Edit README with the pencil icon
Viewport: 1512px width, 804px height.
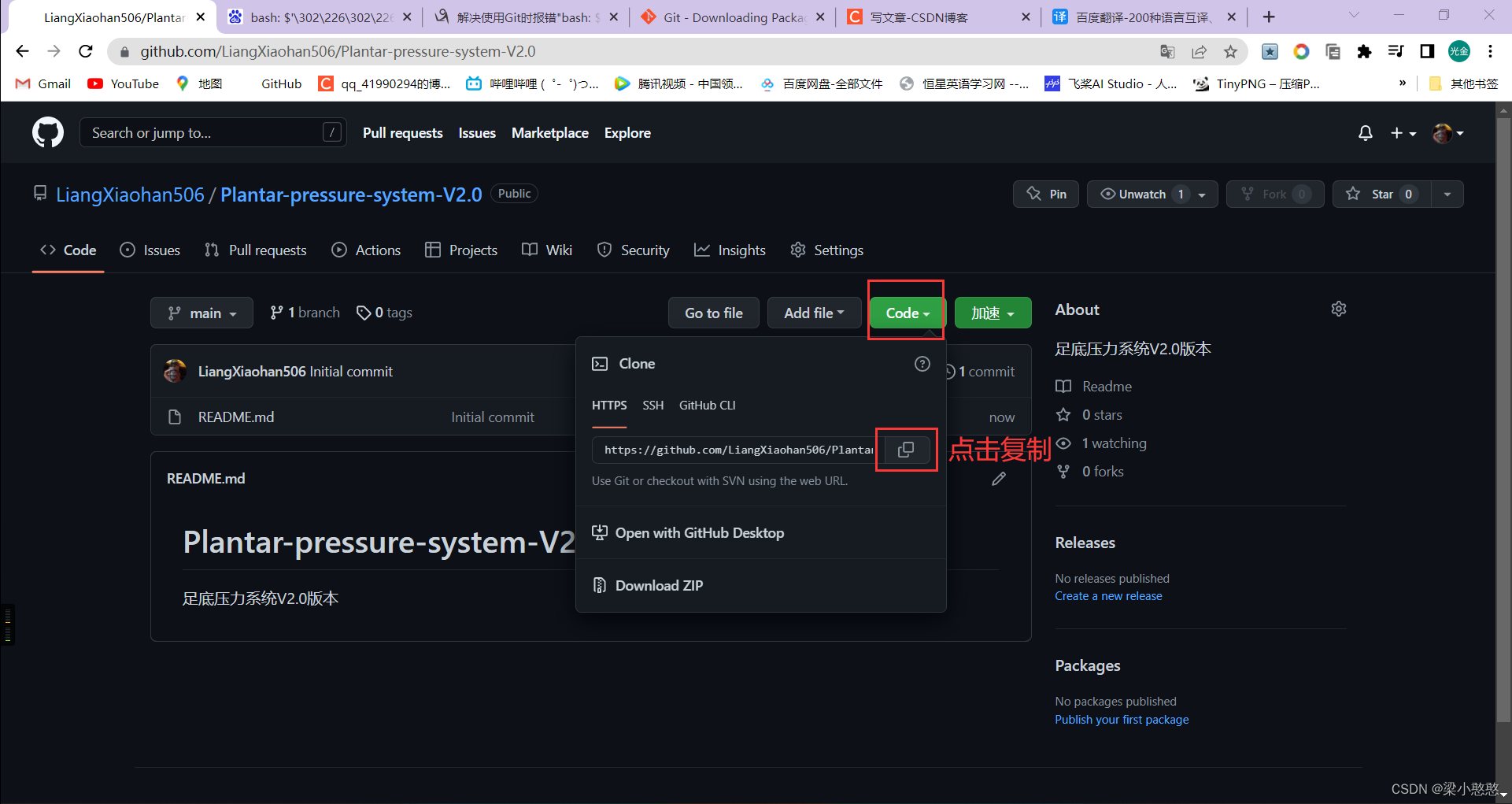[999, 479]
